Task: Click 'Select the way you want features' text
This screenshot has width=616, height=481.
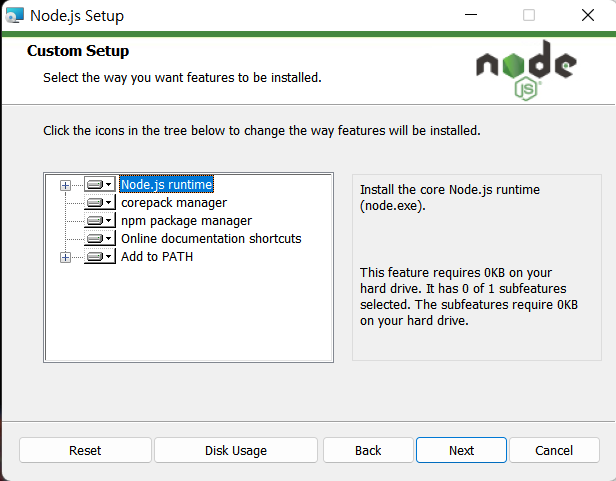Action: (x=182, y=78)
